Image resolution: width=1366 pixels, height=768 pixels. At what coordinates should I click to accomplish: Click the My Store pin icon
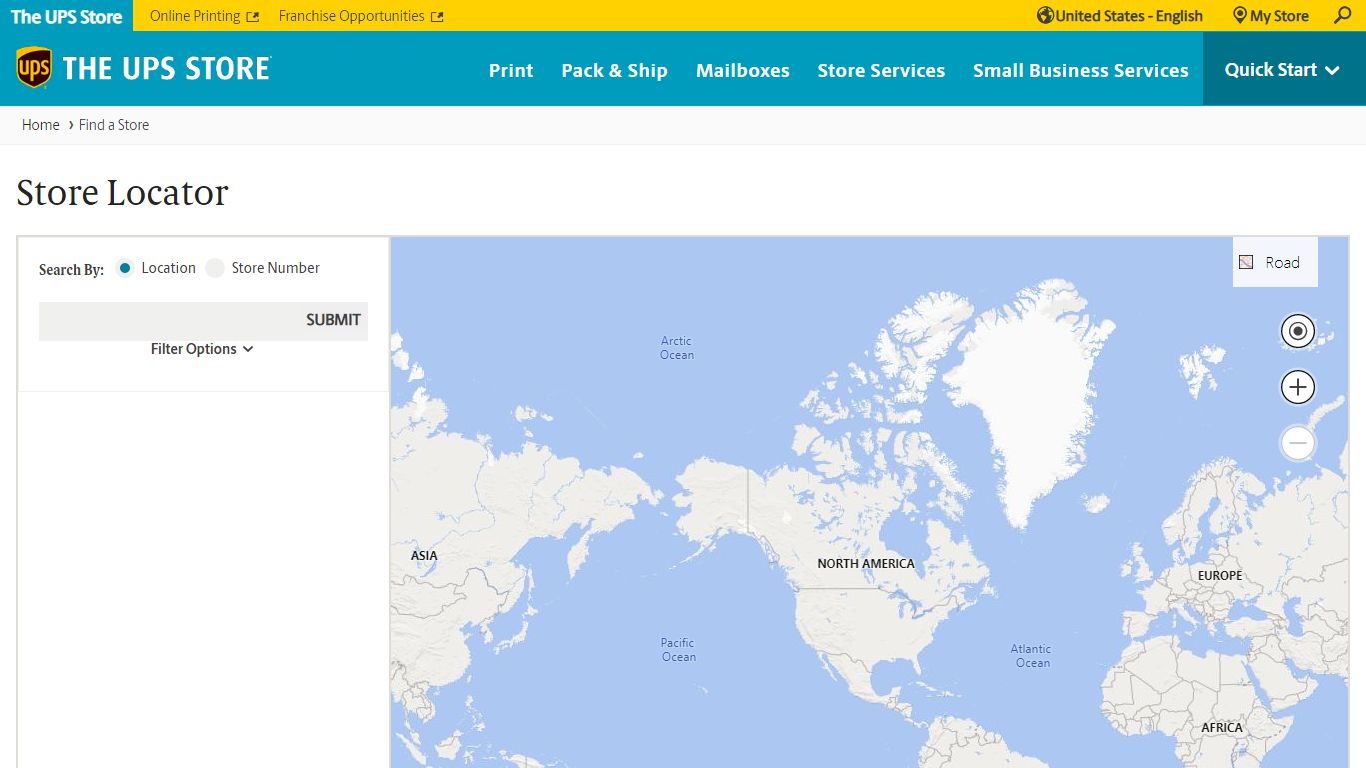pyautogui.click(x=1240, y=15)
